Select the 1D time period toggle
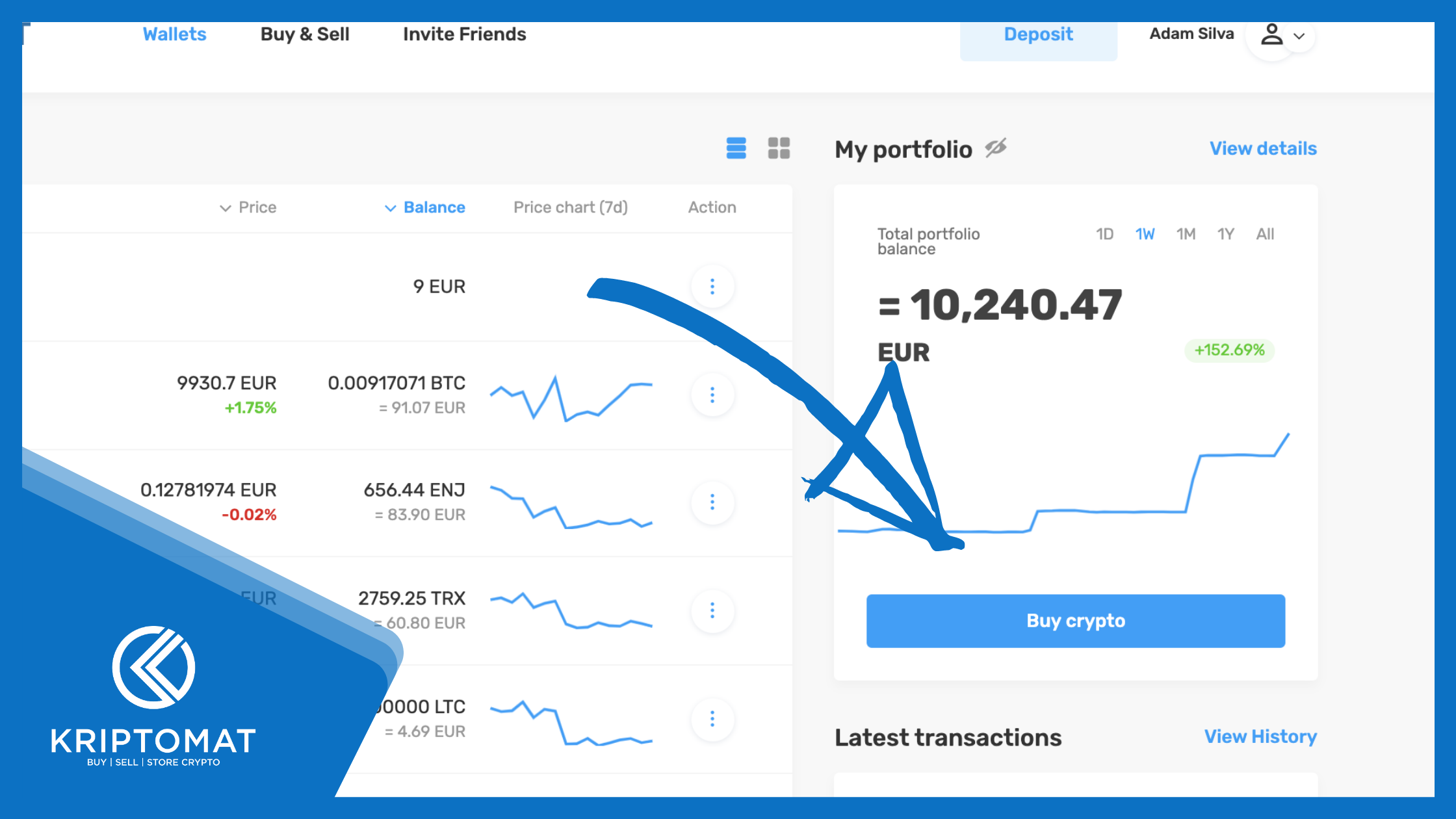Image resolution: width=1456 pixels, height=819 pixels. point(1102,234)
